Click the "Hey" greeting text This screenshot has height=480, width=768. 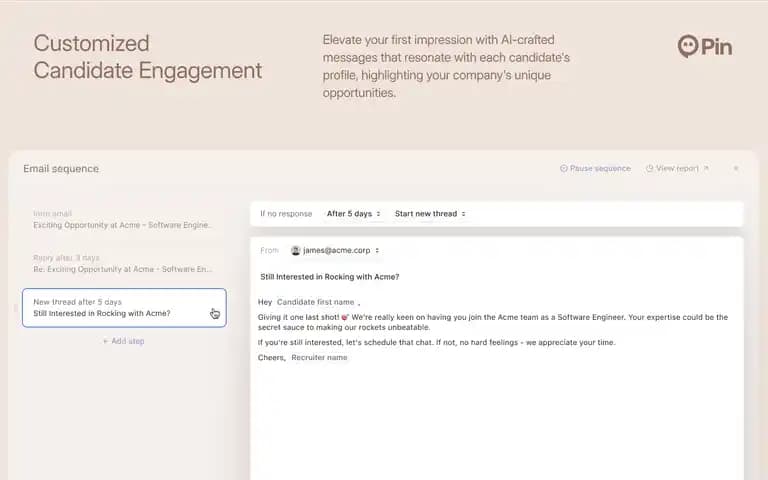[x=265, y=302]
